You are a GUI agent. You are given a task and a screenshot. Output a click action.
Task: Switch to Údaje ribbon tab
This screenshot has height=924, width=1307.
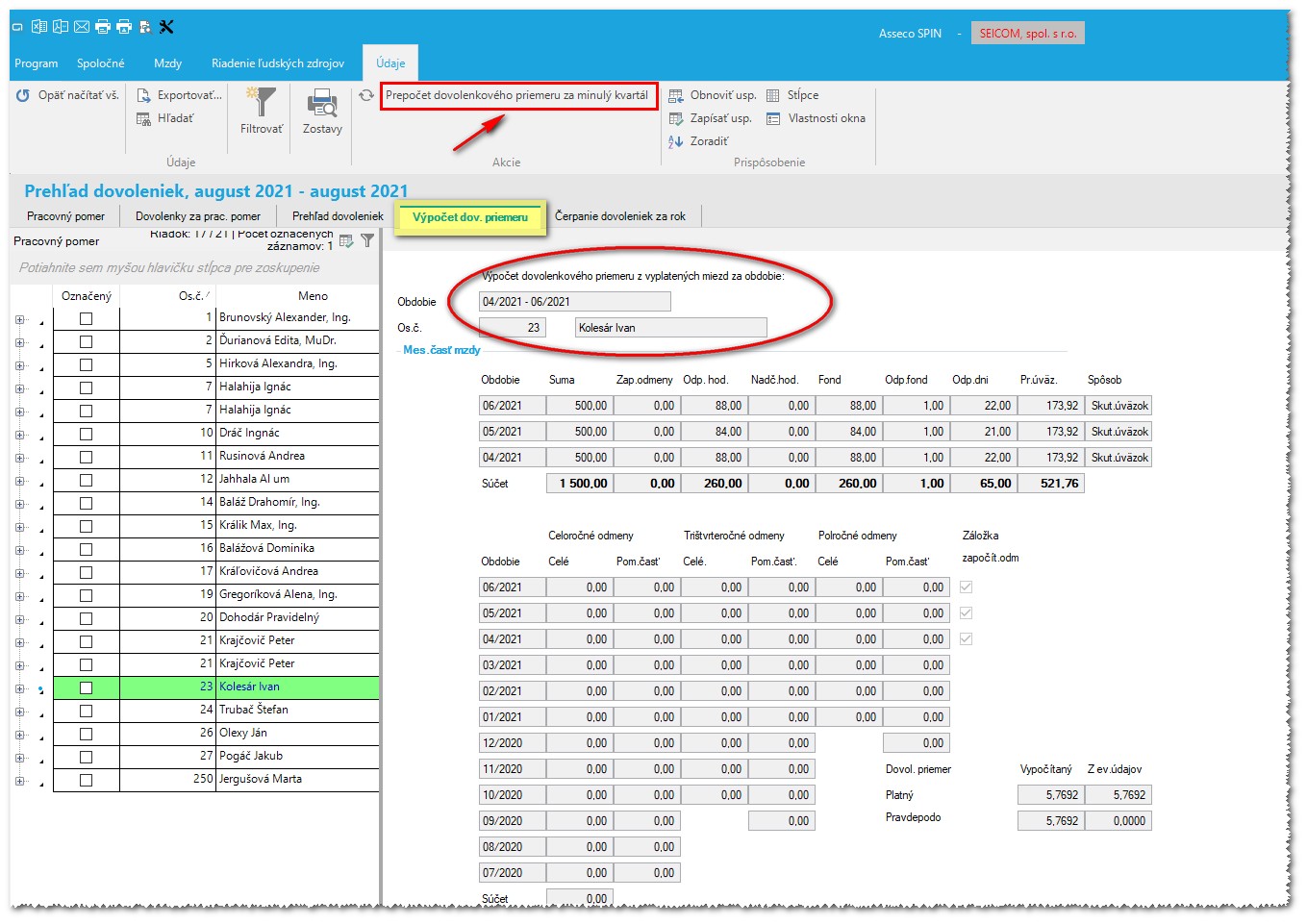click(x=390, y=63)
